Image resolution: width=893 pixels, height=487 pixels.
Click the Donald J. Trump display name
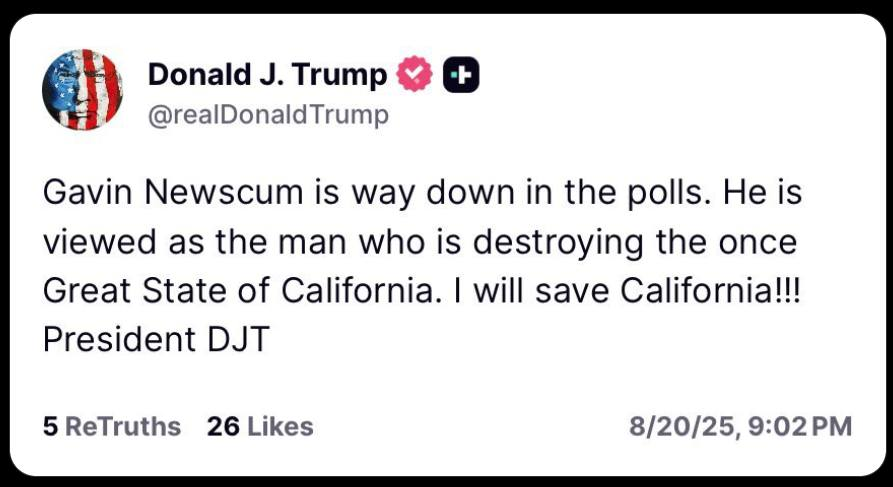click(267, 75)
